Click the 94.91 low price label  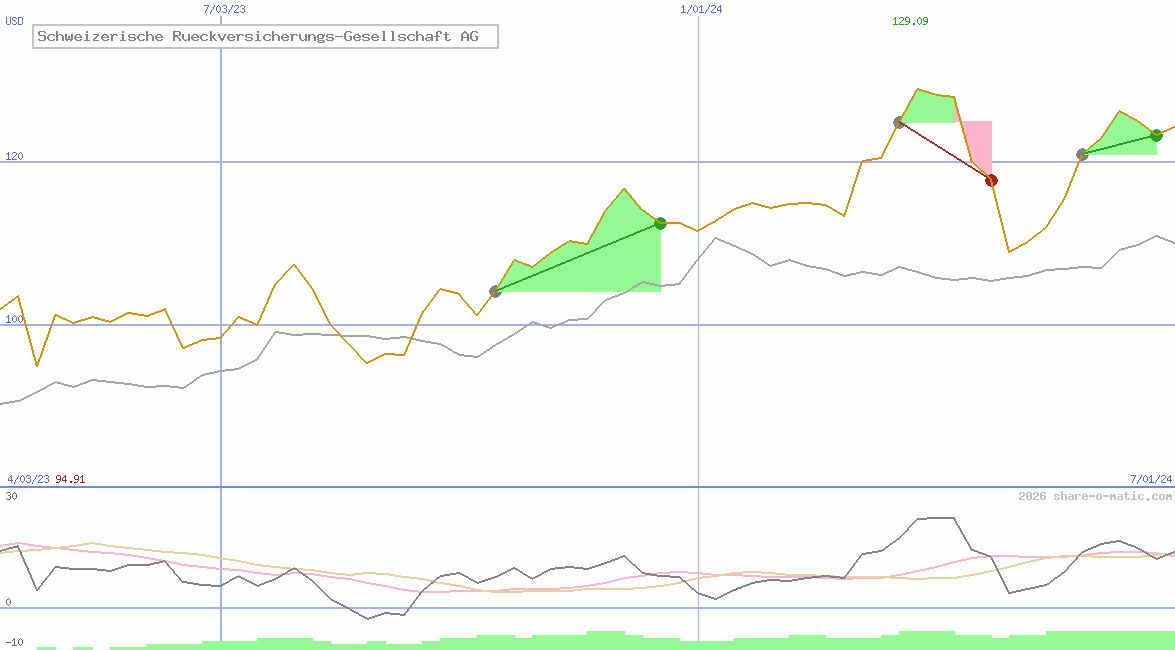coord(70,479)
